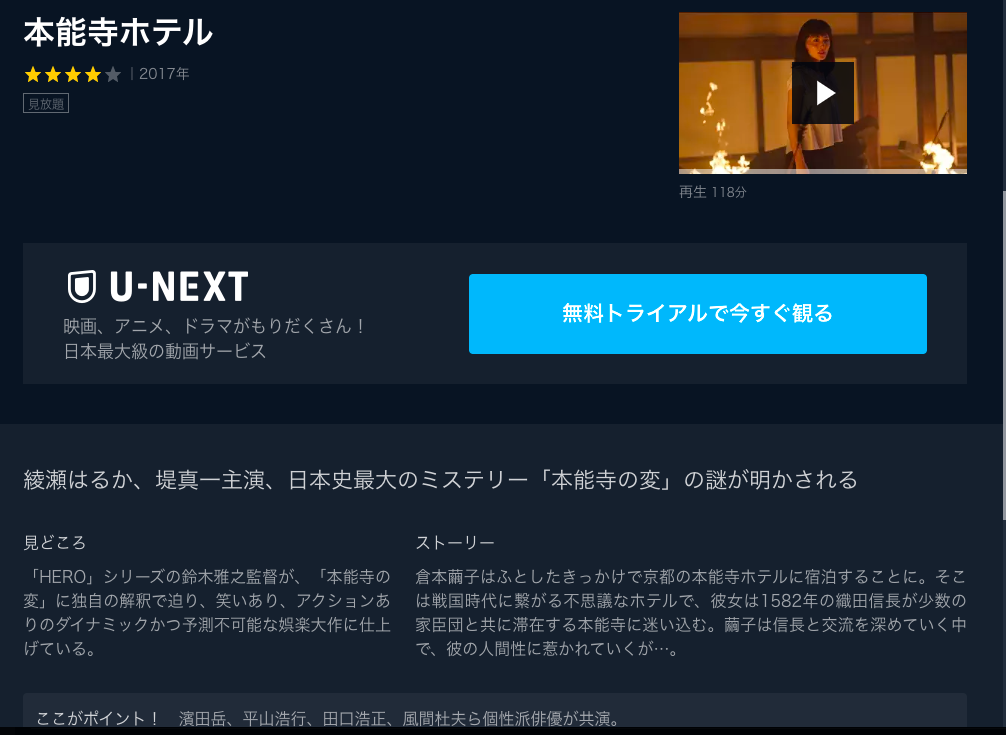
Task: Click the 再生 118分 duration text
Action: (x=713, y=192)
